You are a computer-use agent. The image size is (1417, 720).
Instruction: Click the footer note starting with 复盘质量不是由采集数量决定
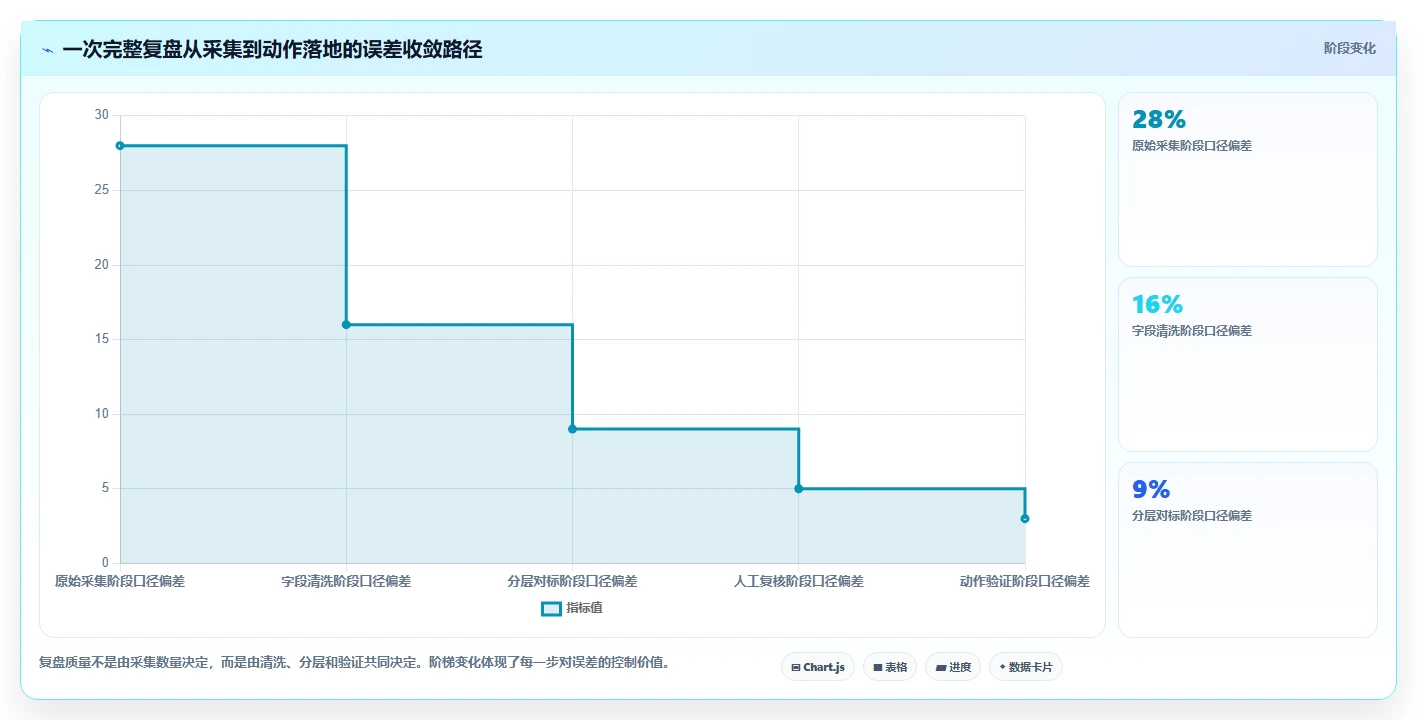pyautogui.click(x=354, y=662)
